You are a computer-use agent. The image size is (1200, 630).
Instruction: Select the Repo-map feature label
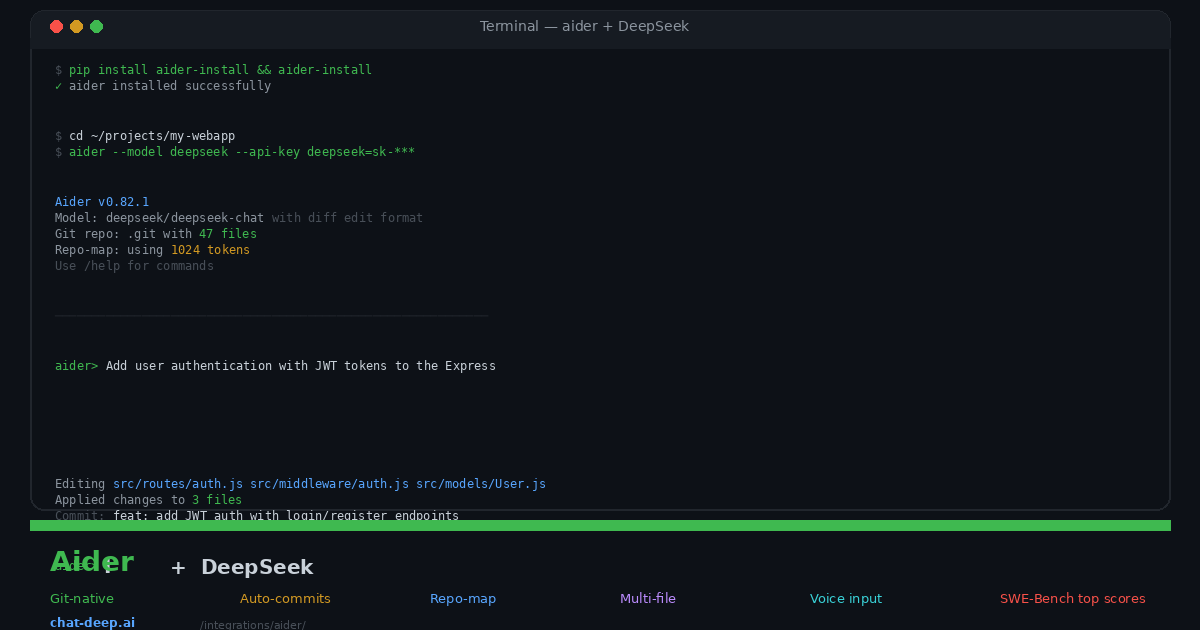click(463, 598)
